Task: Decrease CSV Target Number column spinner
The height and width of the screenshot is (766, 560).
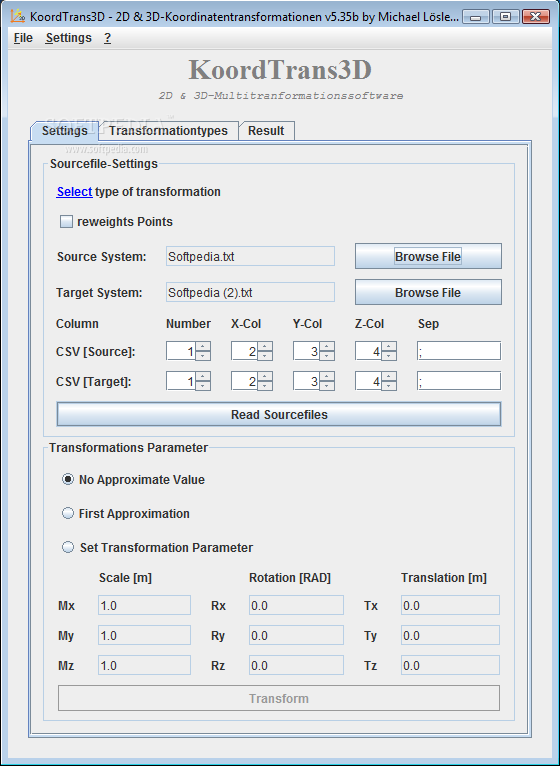Action: coord(203,386)
